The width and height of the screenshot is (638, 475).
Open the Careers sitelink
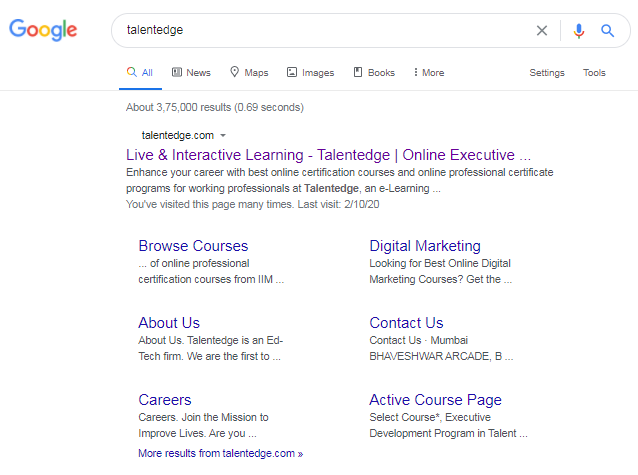click(165, 400)
